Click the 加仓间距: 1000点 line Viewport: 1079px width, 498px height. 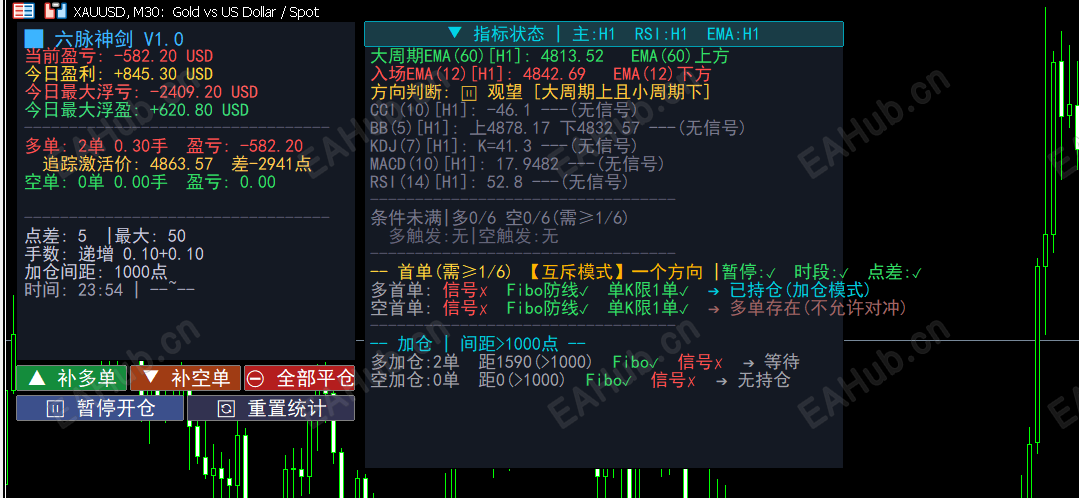(96, 272)
